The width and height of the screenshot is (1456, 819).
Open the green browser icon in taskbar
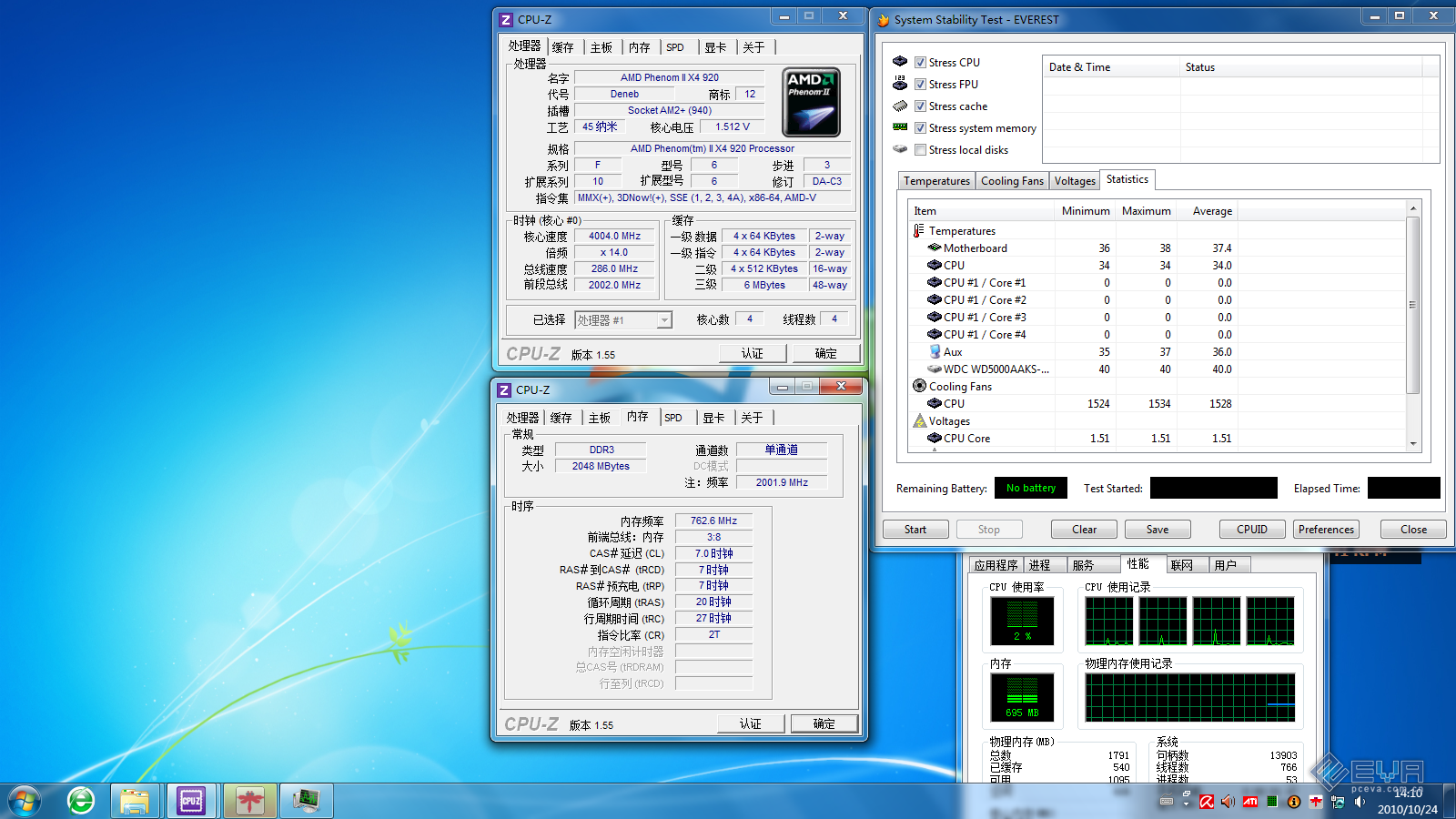pos(81,801)
